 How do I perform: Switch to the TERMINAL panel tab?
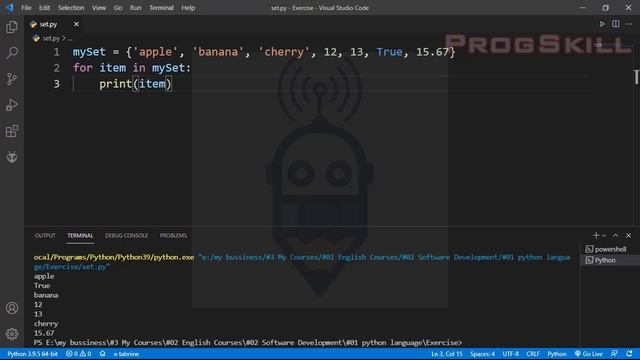[80, 236]
